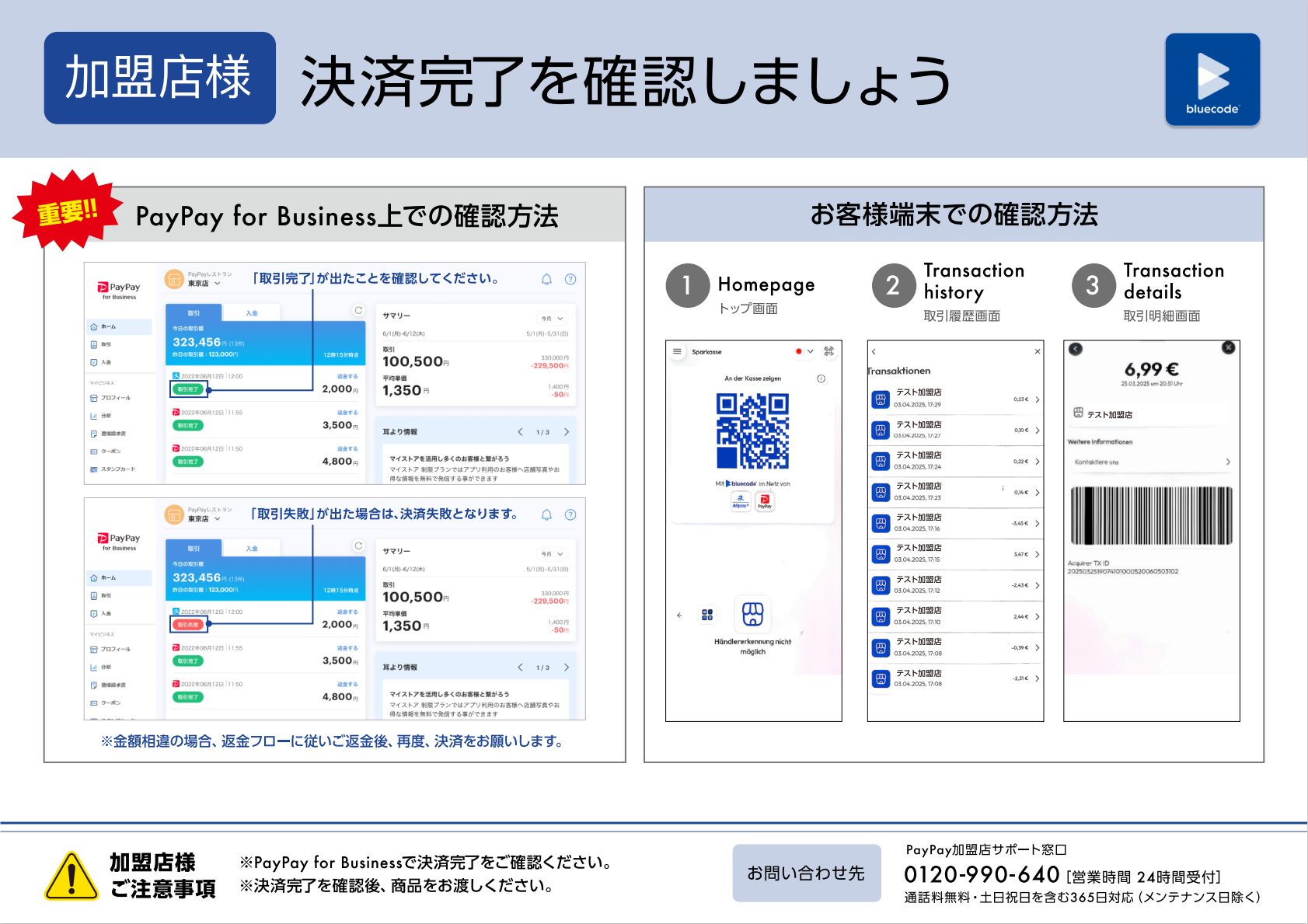Open the Kontaktiere uns row chevron
The width and height of the screenshot is (1308, 924).
tap(1228, 462)
